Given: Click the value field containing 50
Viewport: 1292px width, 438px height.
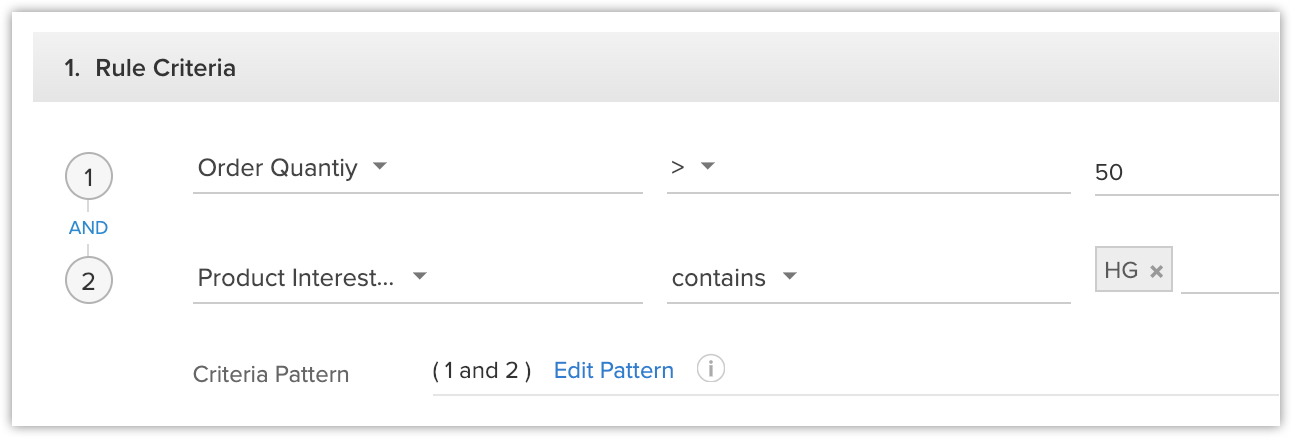Looking at the screenshot, I should tap(1187, 172).
